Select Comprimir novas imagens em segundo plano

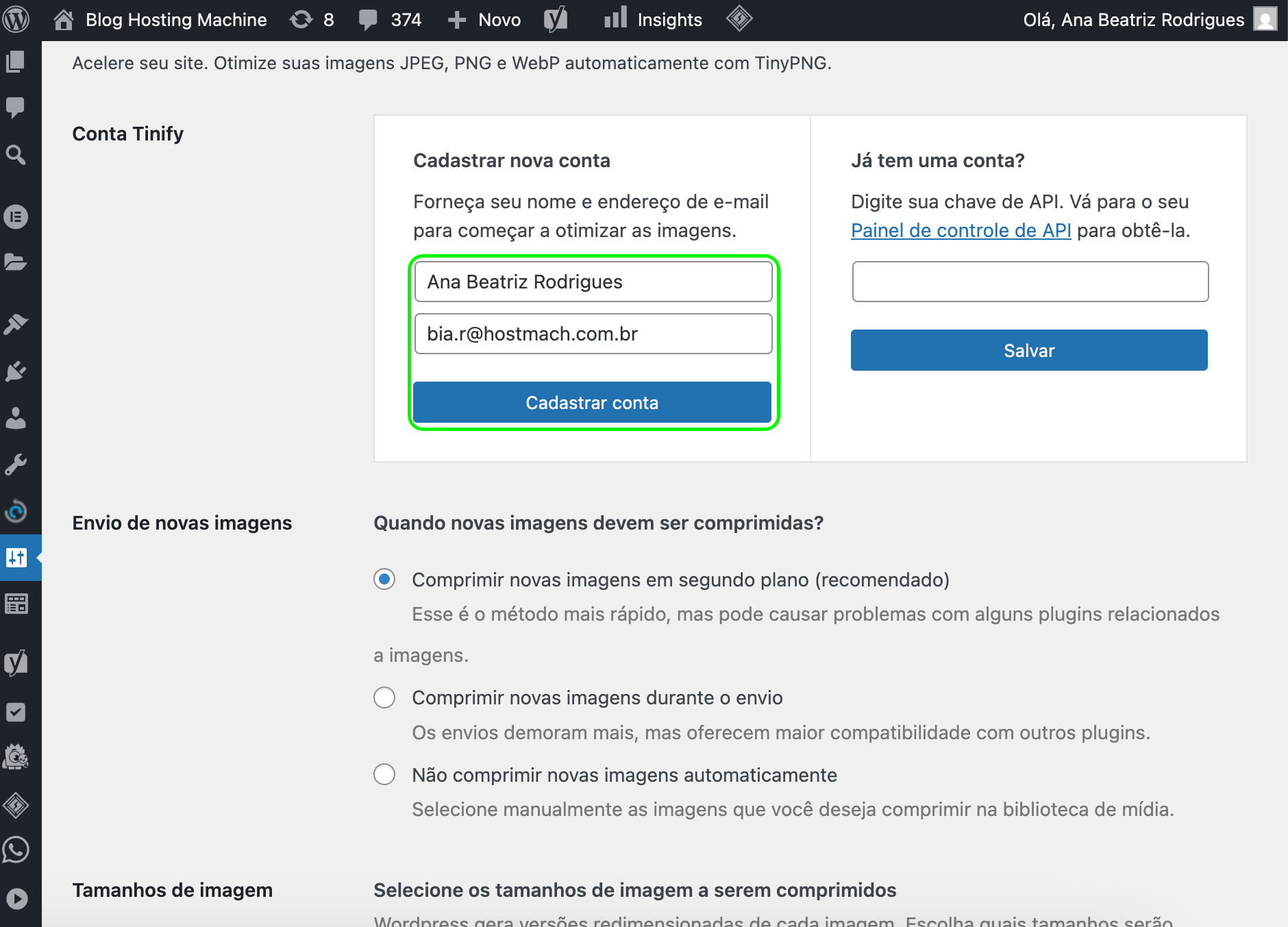(x=384, y=580)
